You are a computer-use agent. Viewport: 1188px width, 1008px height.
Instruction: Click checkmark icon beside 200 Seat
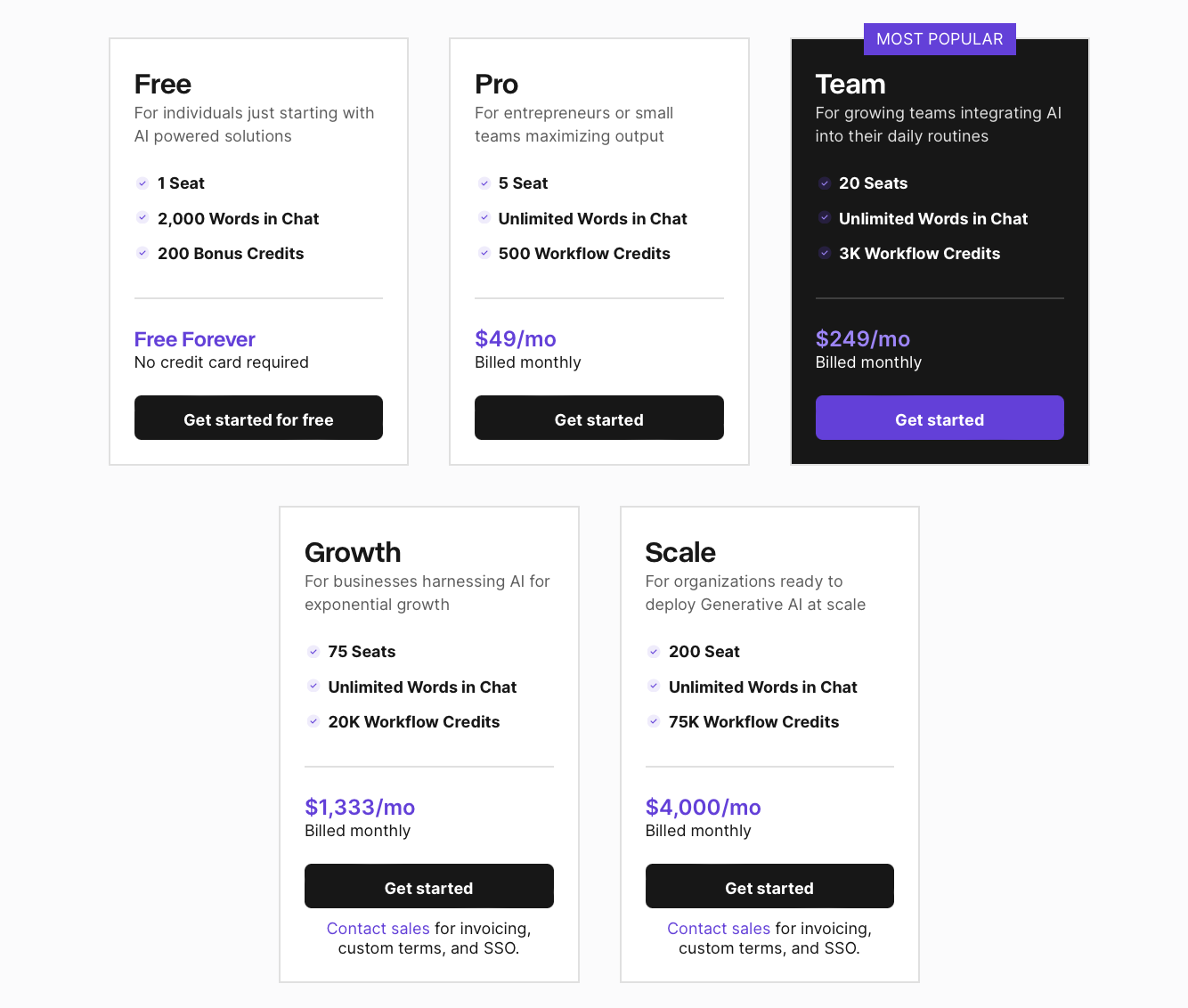[654, 652]
